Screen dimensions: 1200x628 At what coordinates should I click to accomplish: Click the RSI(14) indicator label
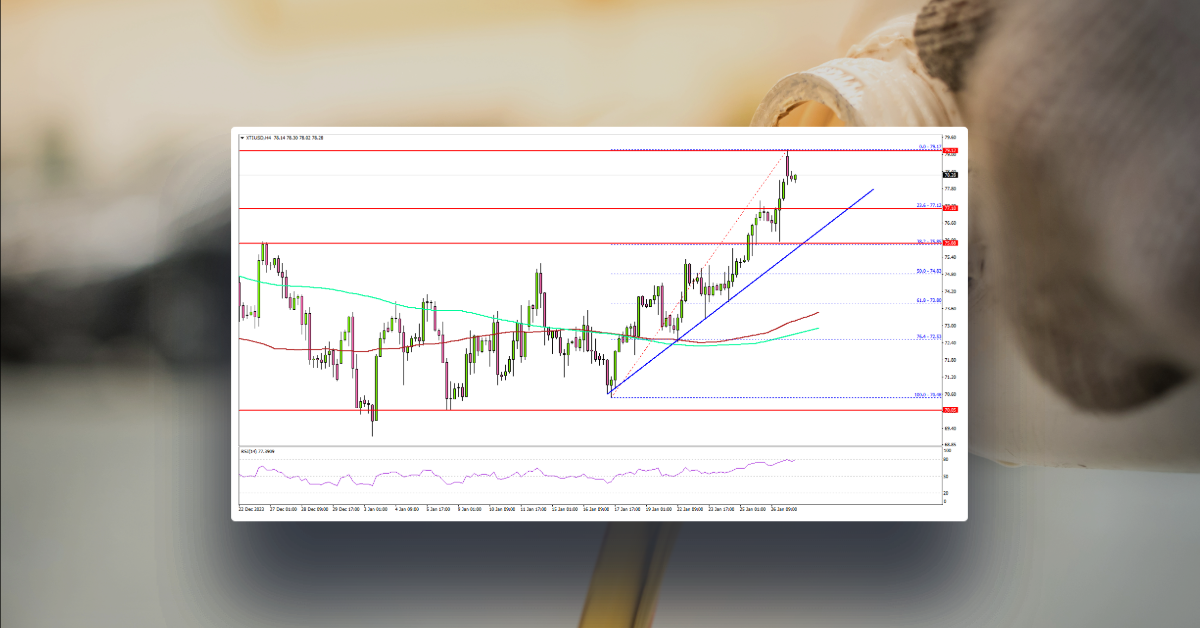tap(250, 452)
